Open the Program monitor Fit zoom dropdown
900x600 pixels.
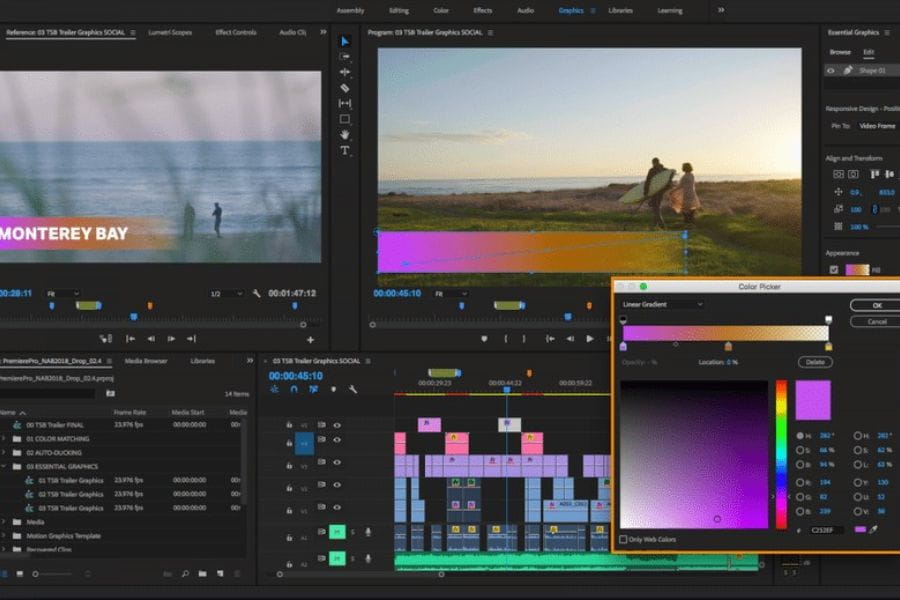pos(450,293)
